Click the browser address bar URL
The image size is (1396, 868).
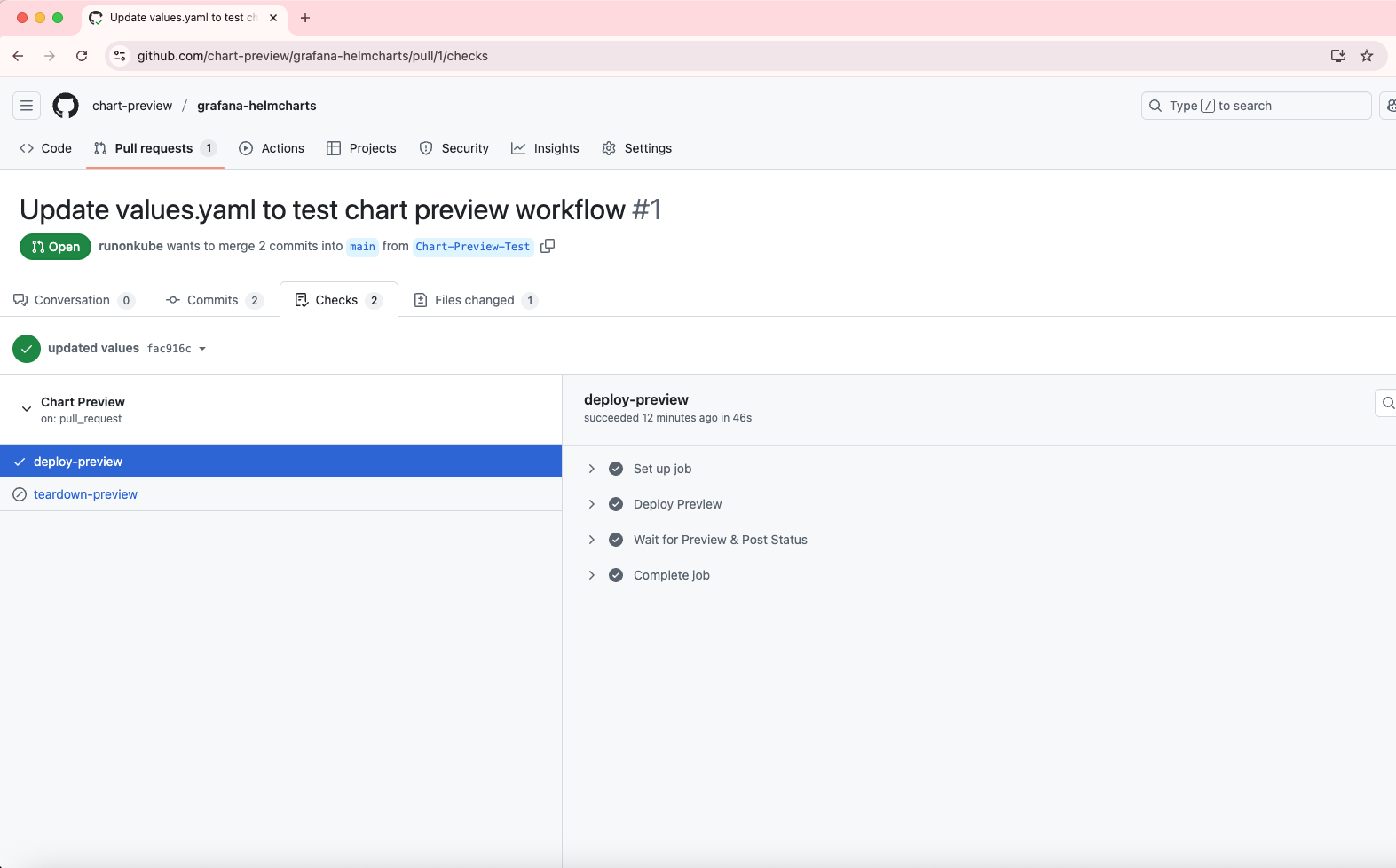click(x=312, y=56)
